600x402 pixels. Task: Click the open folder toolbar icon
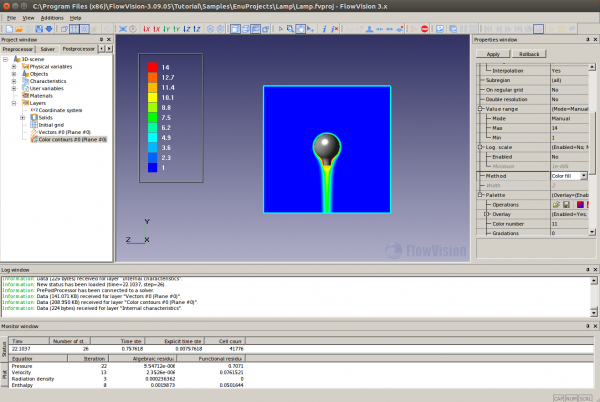(19, 29)
